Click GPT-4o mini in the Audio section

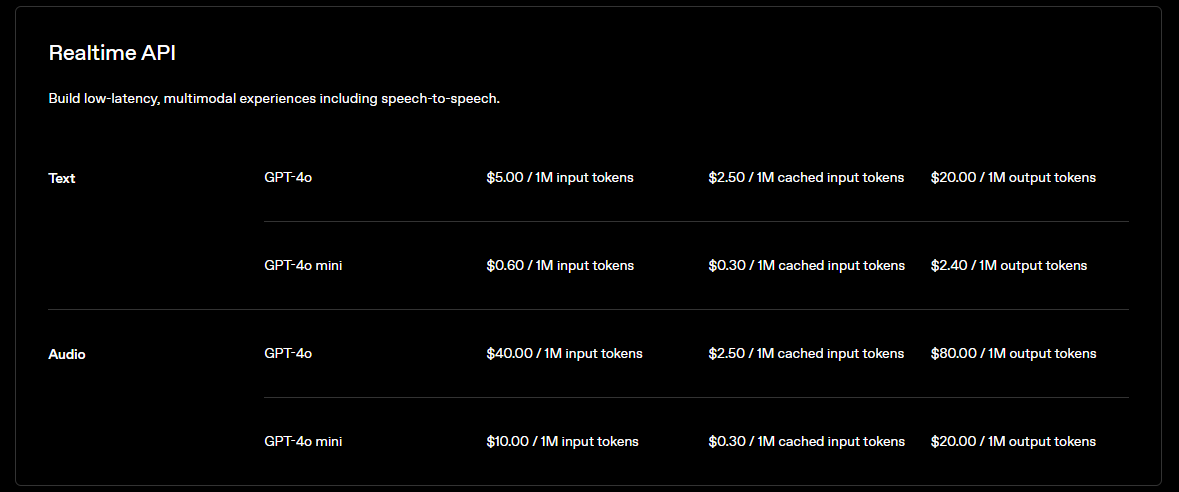(x=303, y=442)
